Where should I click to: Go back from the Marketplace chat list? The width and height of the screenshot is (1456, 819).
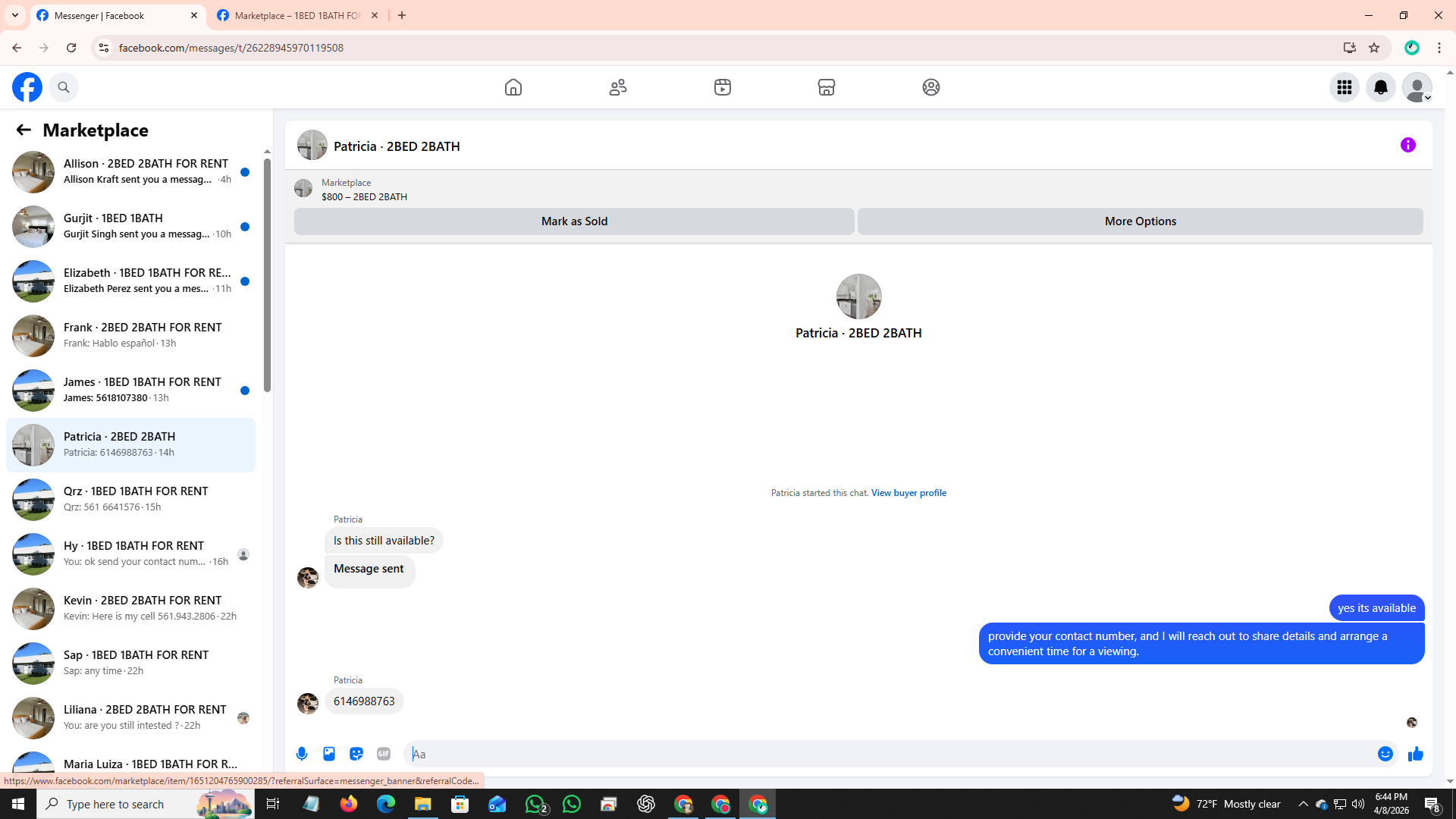(x=24, y=130)
